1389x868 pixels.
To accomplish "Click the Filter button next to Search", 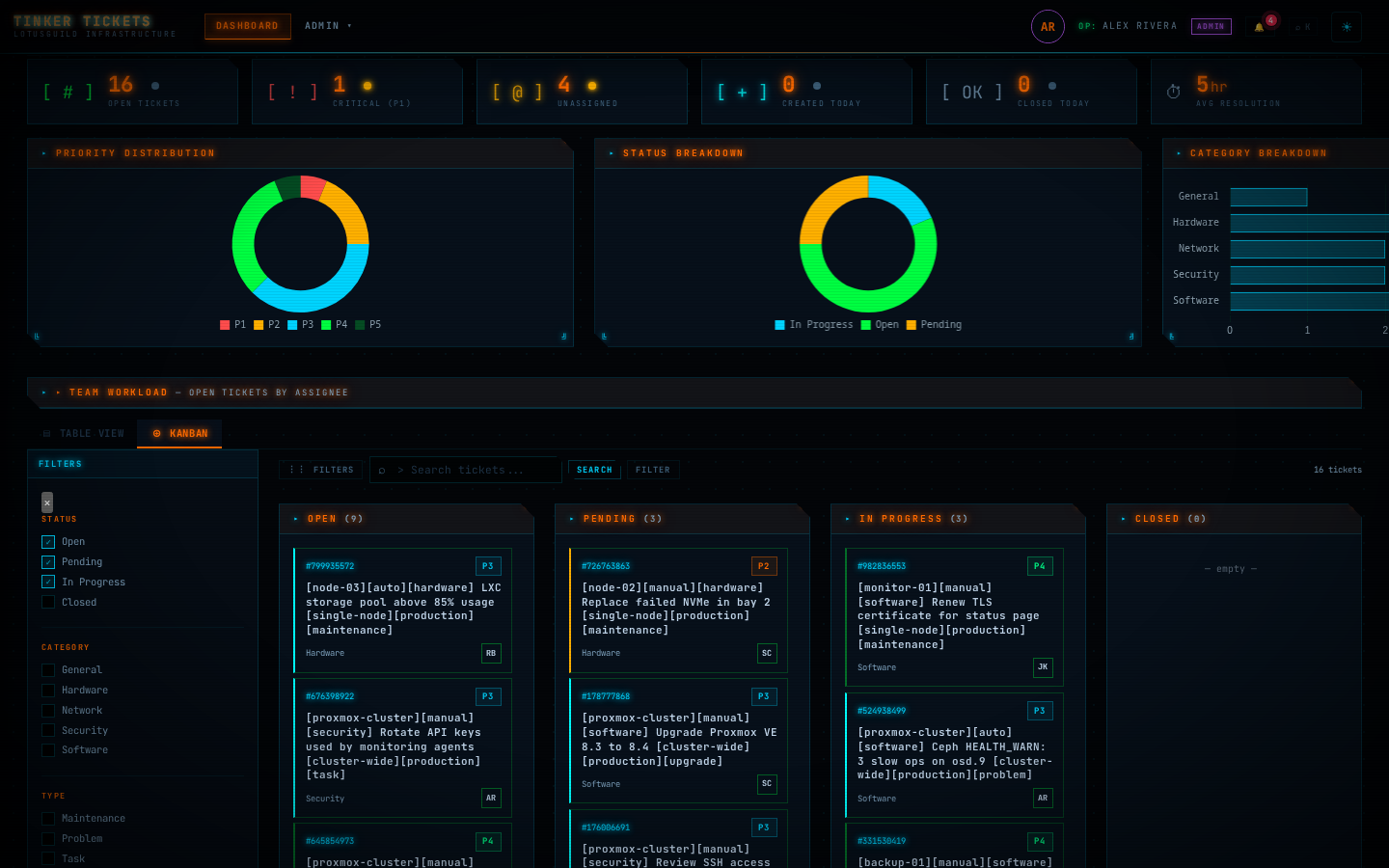I will pos(653,470).
